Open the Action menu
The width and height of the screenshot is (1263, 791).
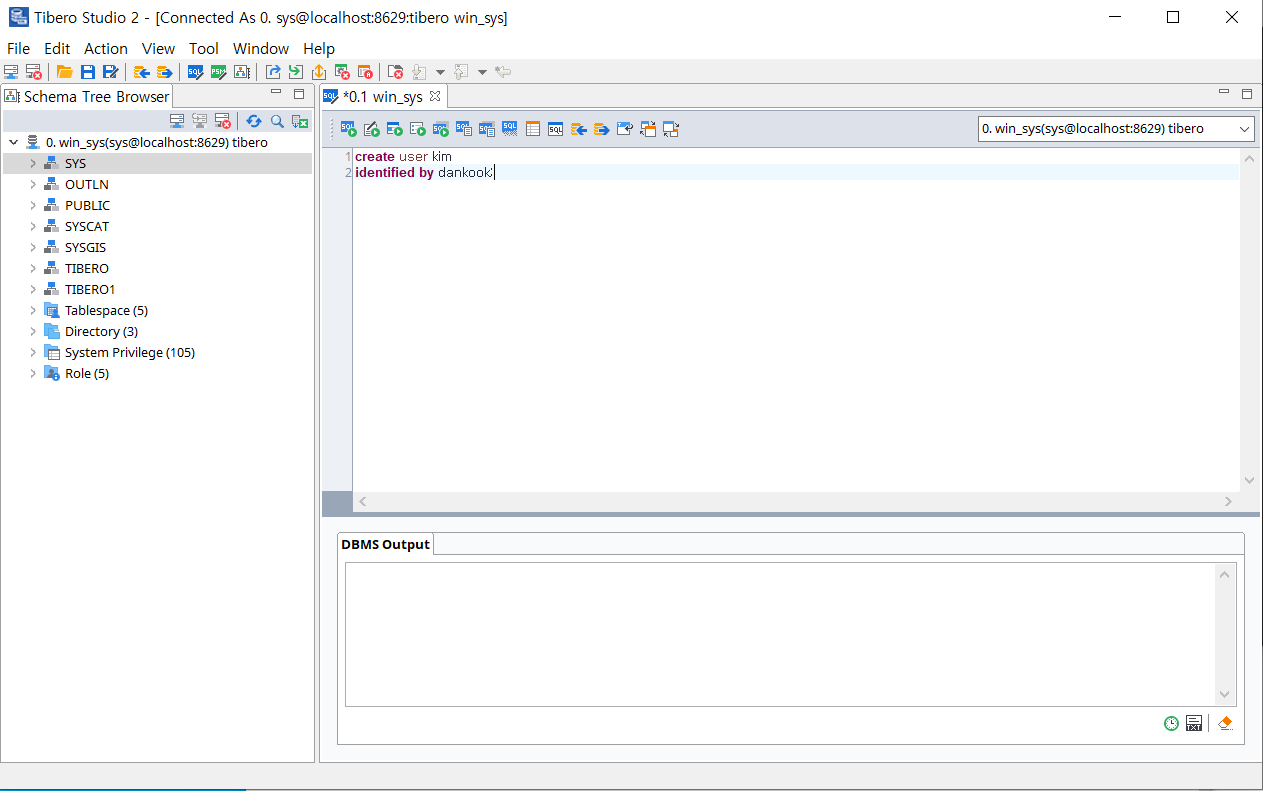pyautogui.click(x=106, y=48)
